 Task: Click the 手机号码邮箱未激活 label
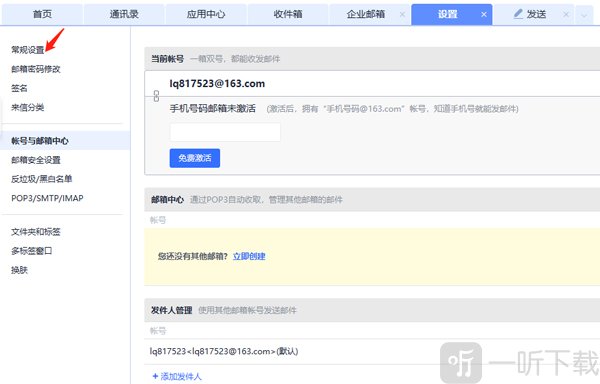click(212, 109)
